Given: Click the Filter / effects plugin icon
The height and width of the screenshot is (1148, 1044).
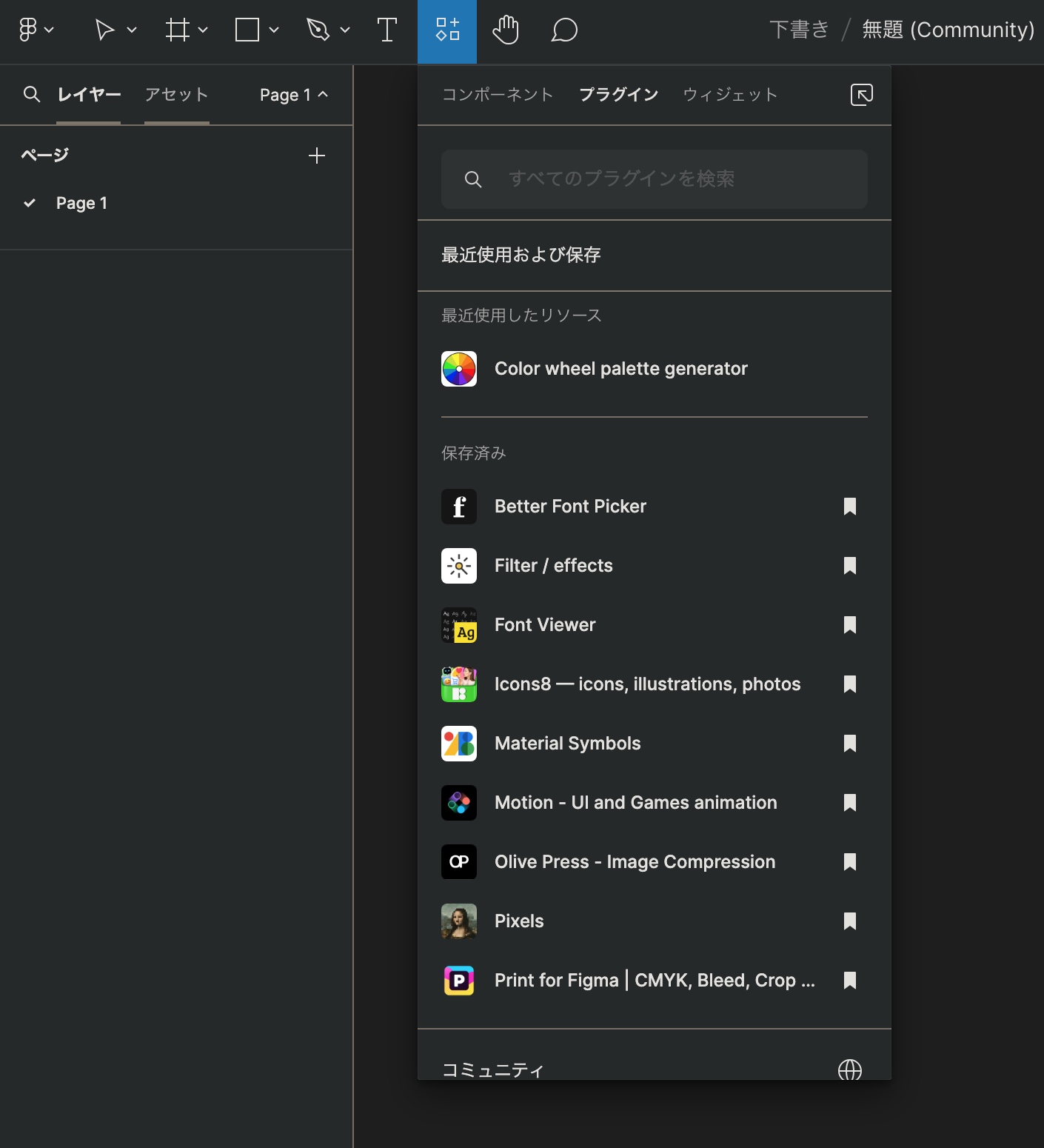Looking at the screenshot, I should 459,566.
